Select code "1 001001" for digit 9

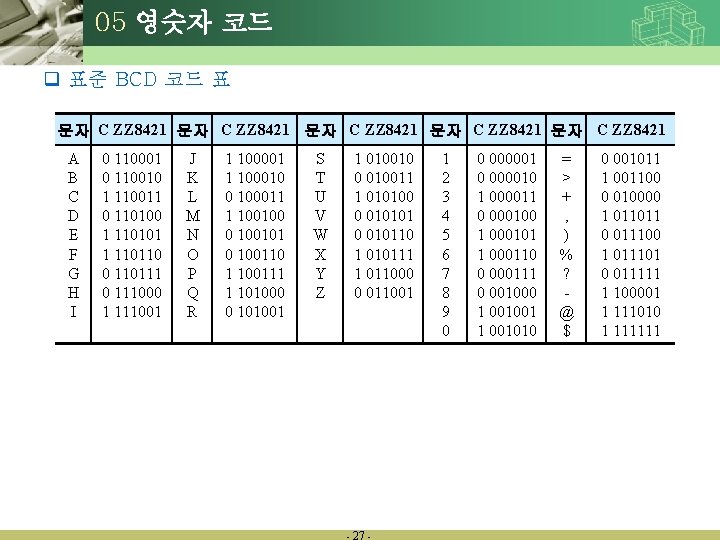507,312
